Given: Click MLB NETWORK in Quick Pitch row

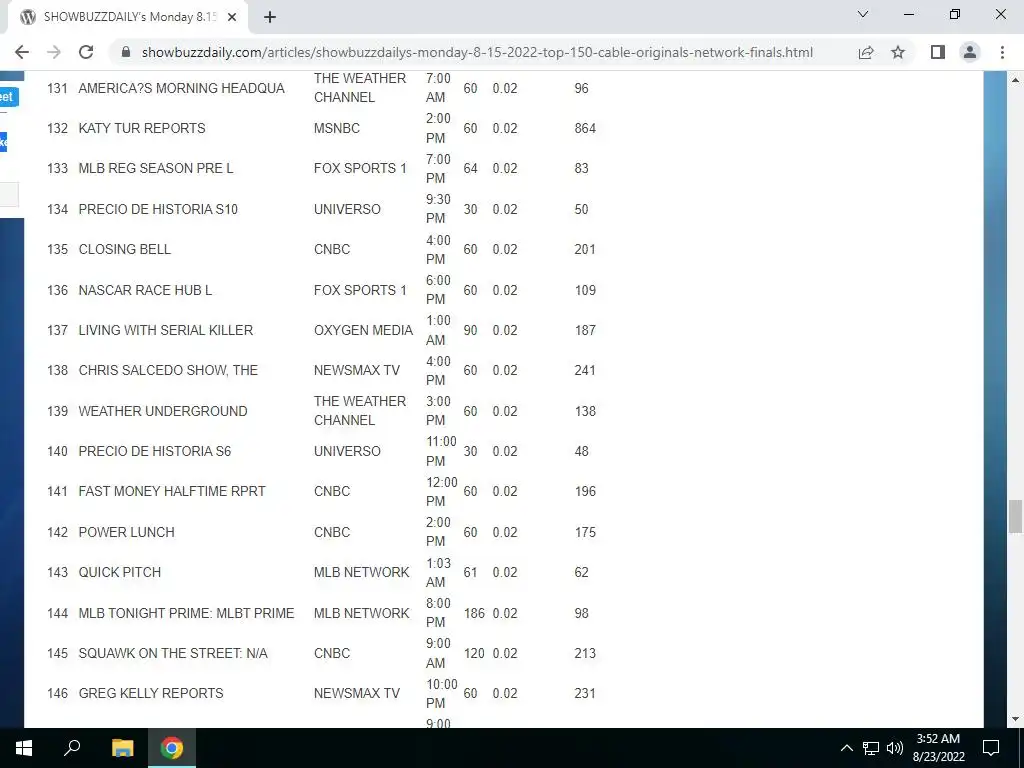Looking at the screenshot, I should coord(362,572).
